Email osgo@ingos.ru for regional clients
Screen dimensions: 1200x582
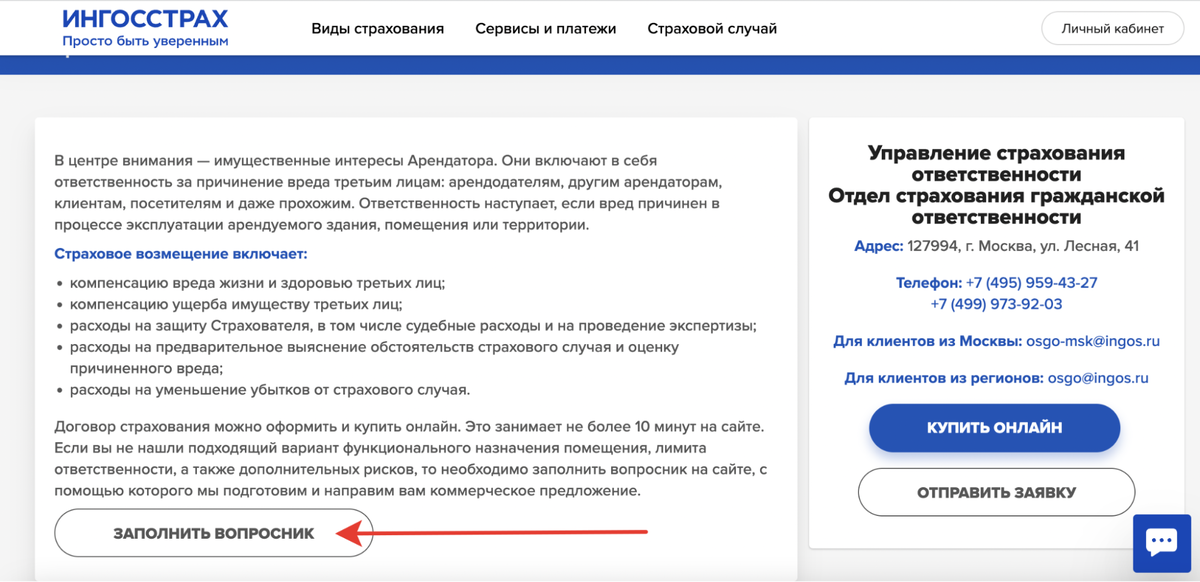click(1101, 377)
